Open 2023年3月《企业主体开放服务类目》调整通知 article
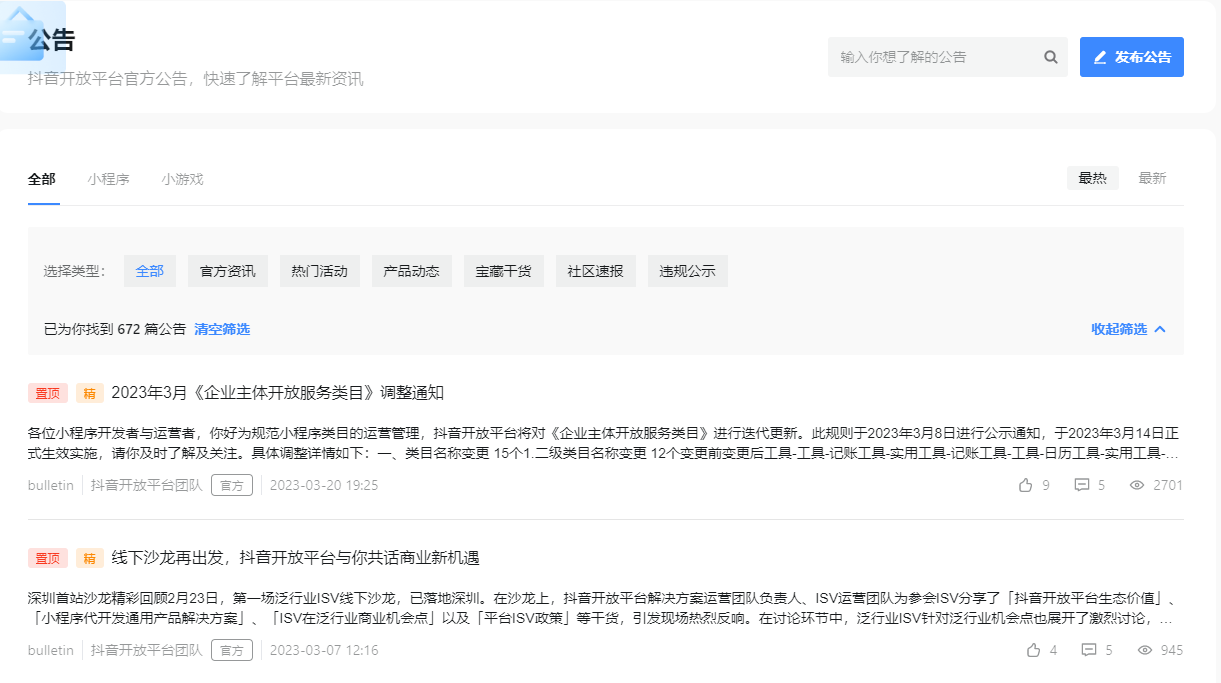Screen dimensions: 1221x683 click(x=277, y=392)
